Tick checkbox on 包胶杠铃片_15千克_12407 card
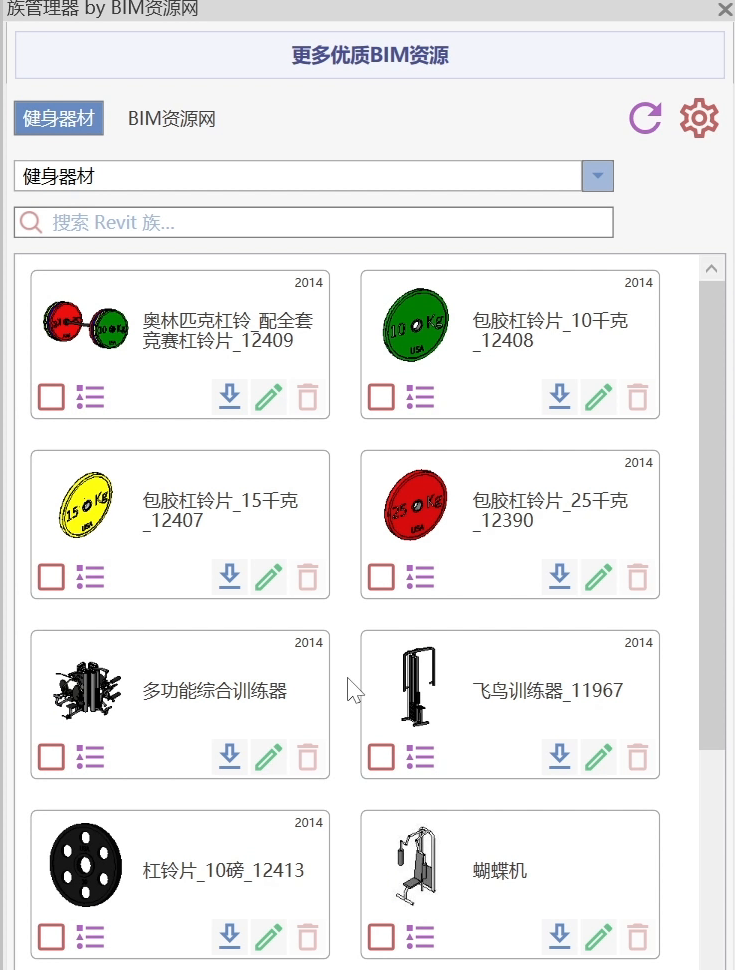Screen dimensions: 735x970 51,577
